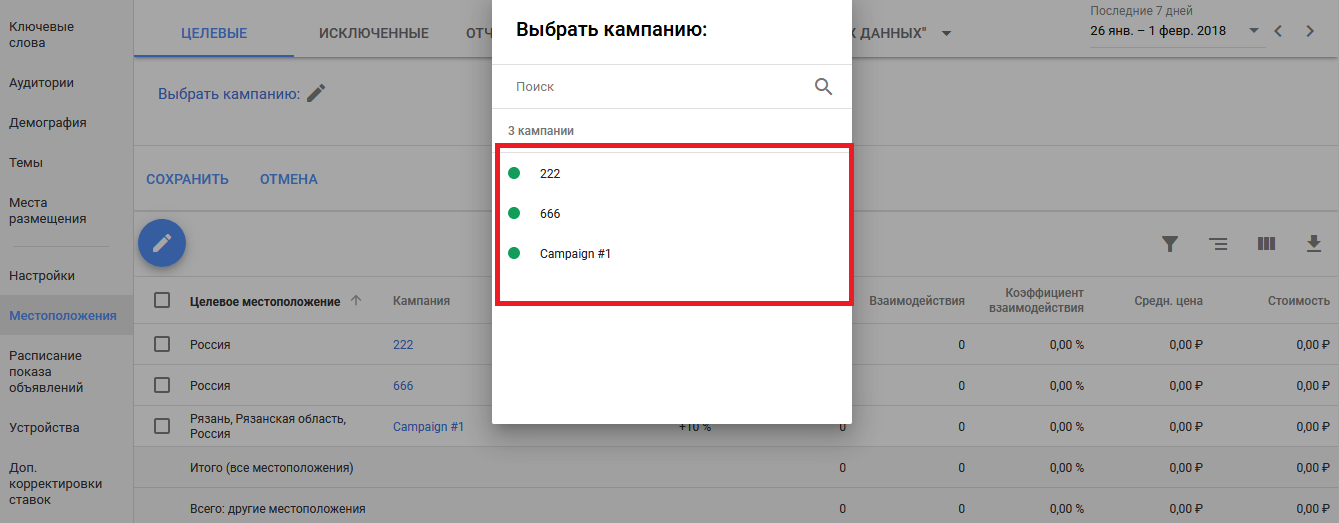This screenshot has width=1339, height=523.
Task: Check the Россия row for campaign 666
Action: tap(162, 385)
